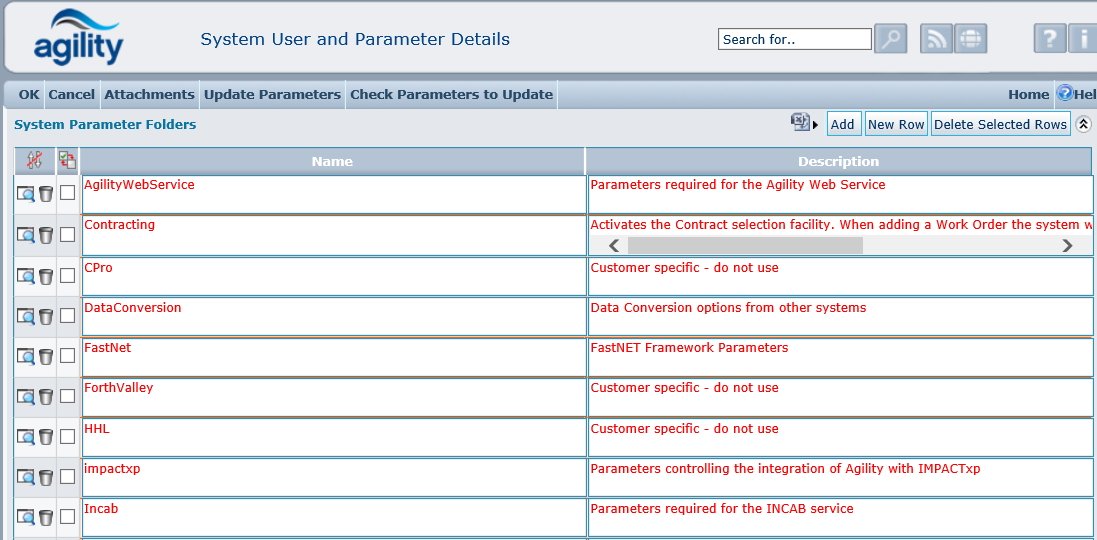The width and height of the screenshot is (1097, 540).
Task: Click the invert selection icon in header
Action: tap(67, 160)
